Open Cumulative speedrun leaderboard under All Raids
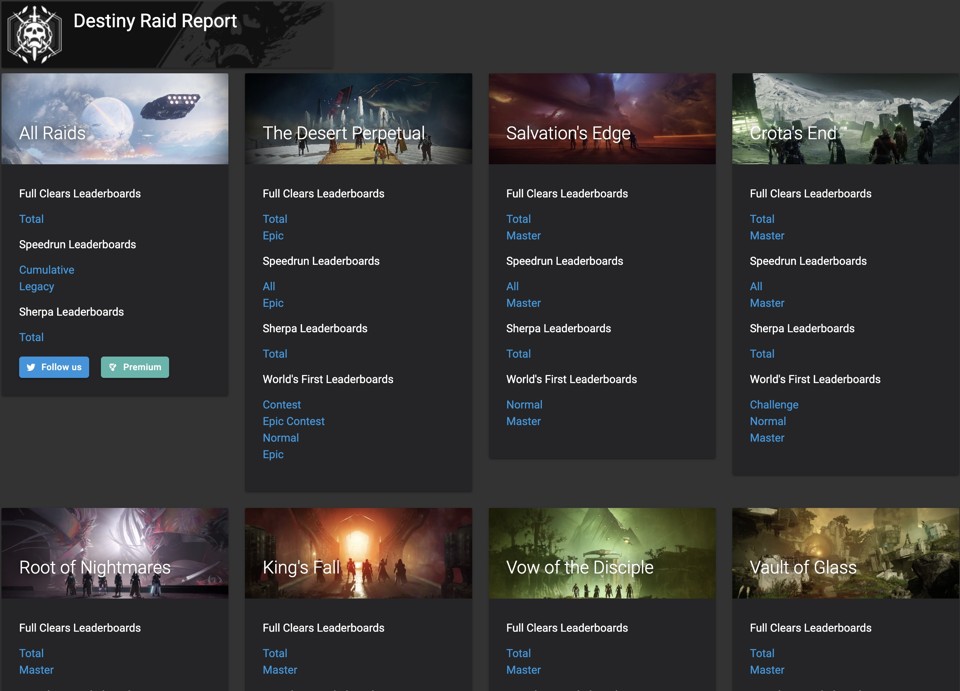960x691 pixels. 47,270
